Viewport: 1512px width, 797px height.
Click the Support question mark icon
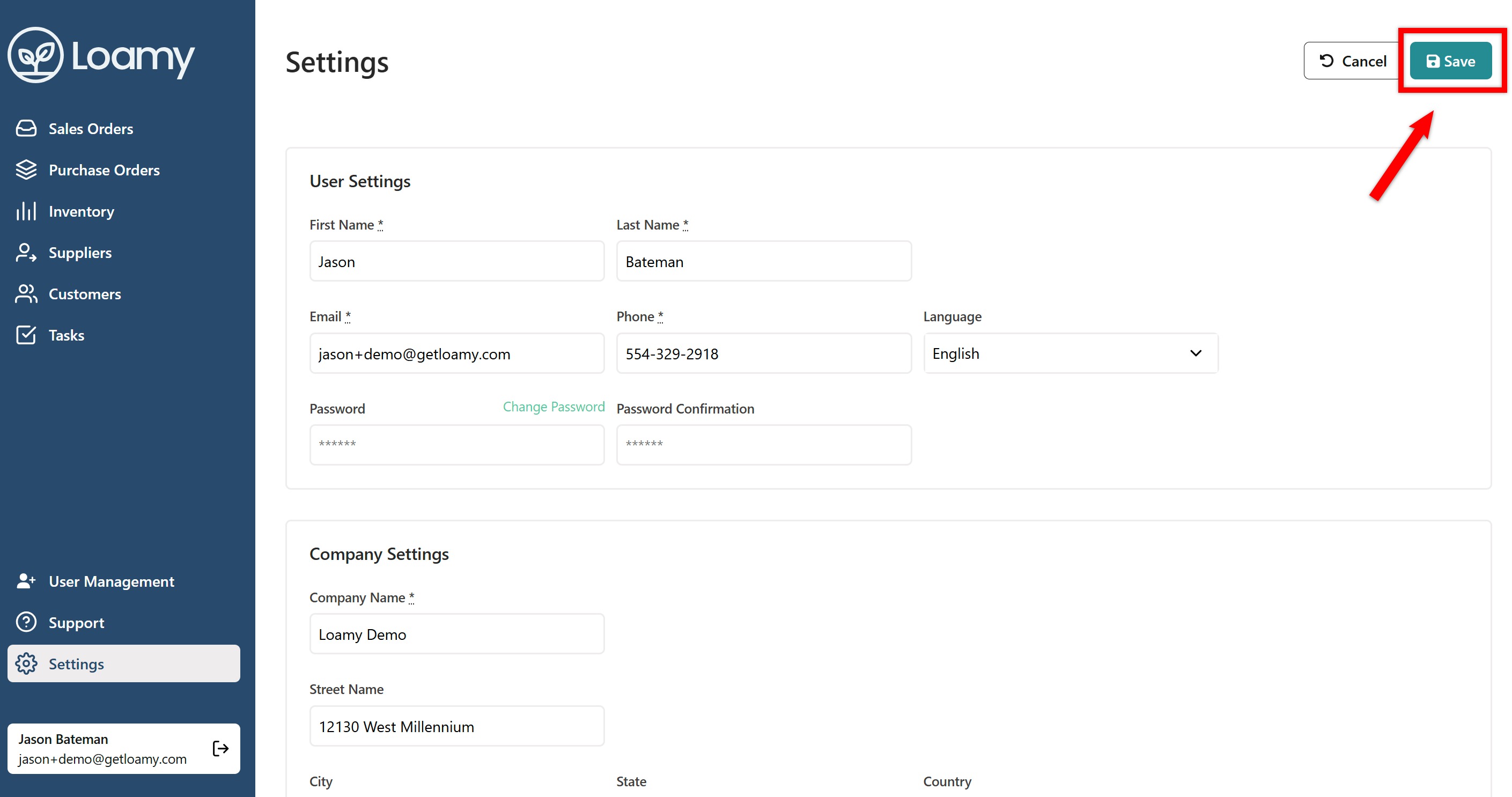[26, 622]
